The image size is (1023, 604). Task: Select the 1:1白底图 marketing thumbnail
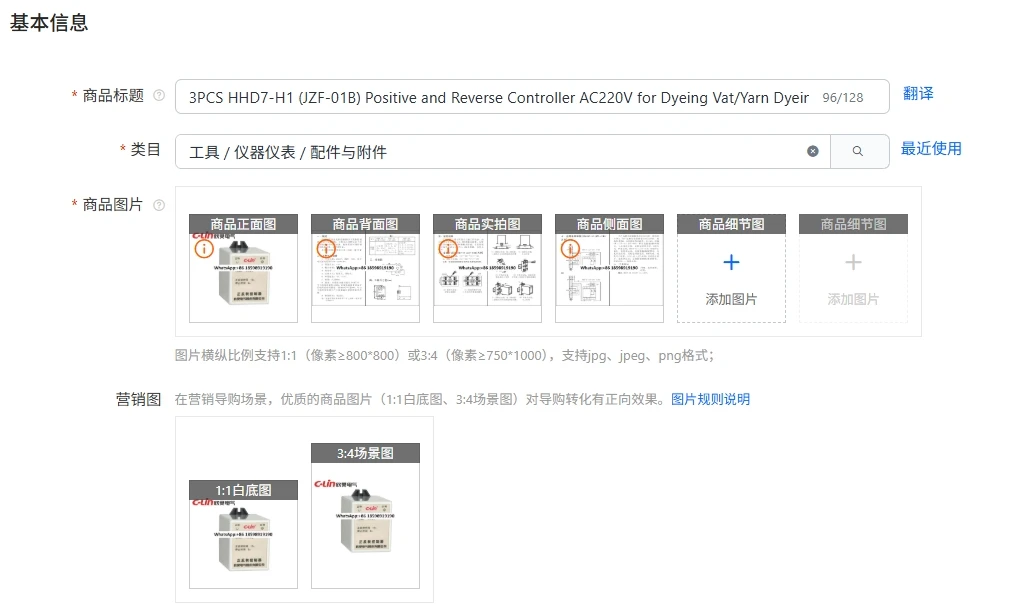point(243,534)
